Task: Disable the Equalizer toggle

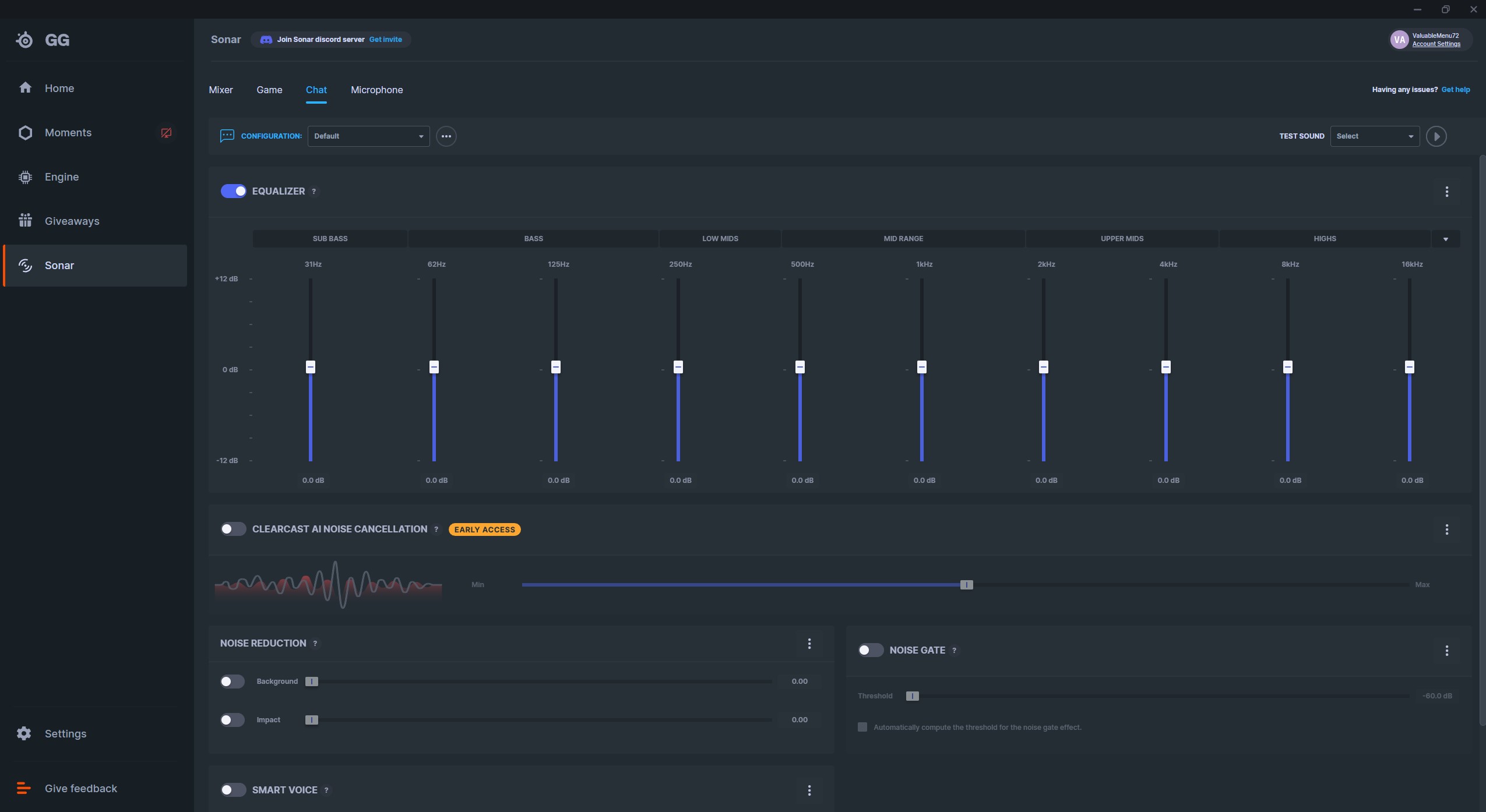Action: pyautogui.click(x=233, y=191)
